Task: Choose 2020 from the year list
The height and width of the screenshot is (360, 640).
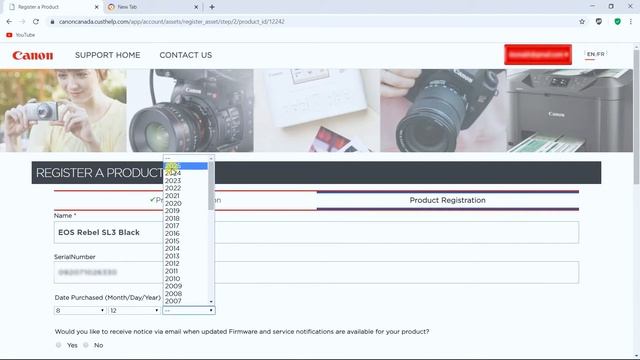Action: 186,203
